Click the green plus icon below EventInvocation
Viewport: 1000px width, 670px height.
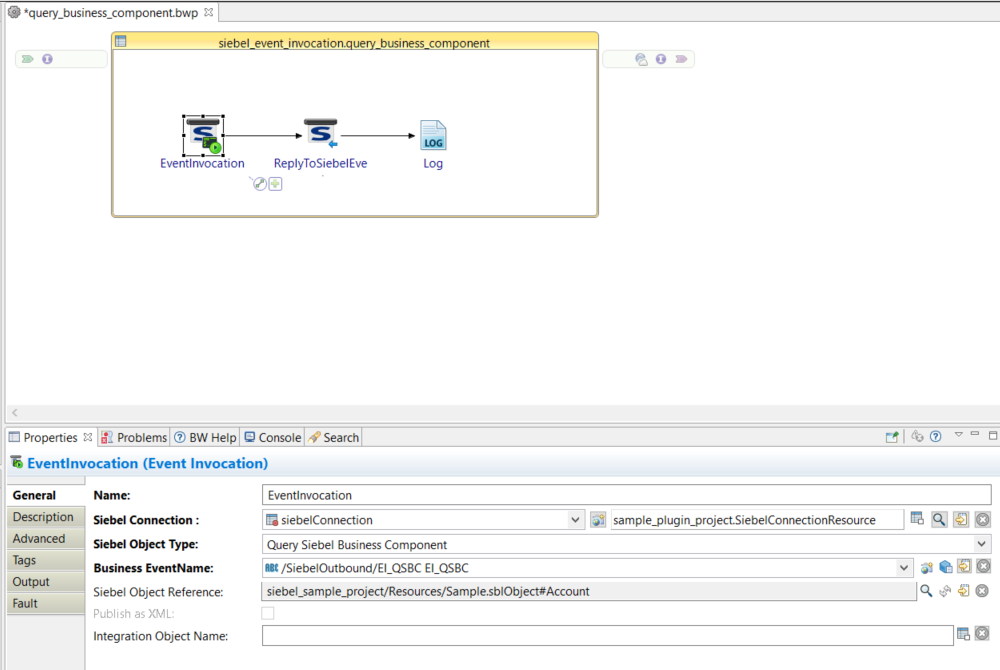tap(276, 184)
